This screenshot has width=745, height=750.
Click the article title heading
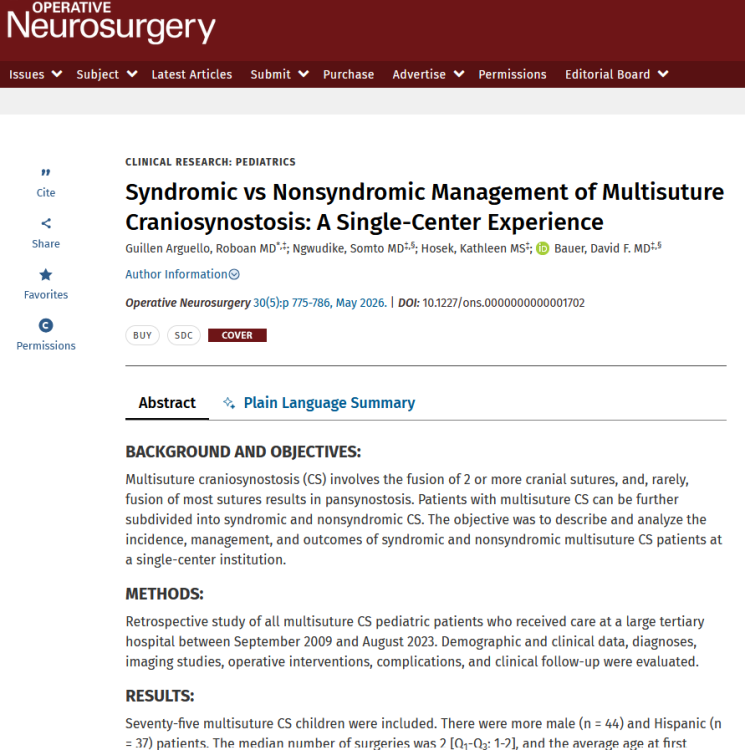click(x=425, y=207)
